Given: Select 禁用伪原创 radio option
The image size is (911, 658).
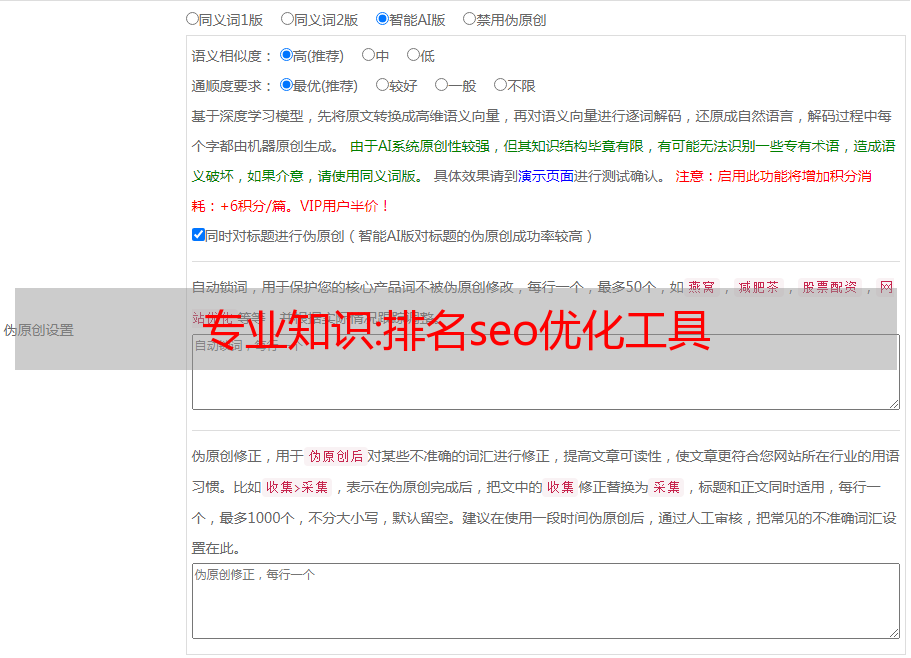Looking at the screenshot, I should tap(469, 19).
